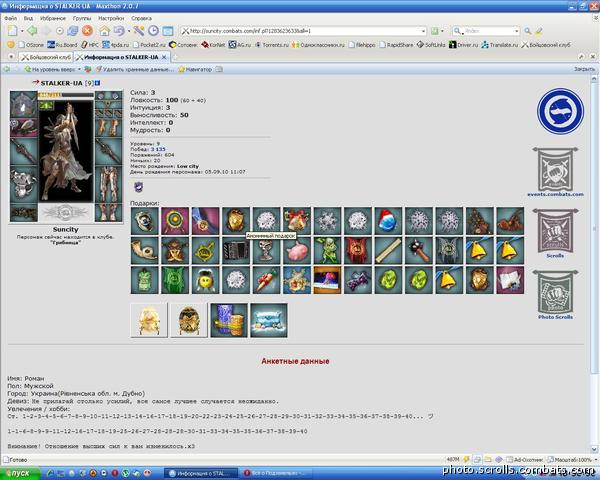Viewport: 600px width, 480px height.
Task: Click the blue circular dolphin logo
Action: click(x=560, y=111)
